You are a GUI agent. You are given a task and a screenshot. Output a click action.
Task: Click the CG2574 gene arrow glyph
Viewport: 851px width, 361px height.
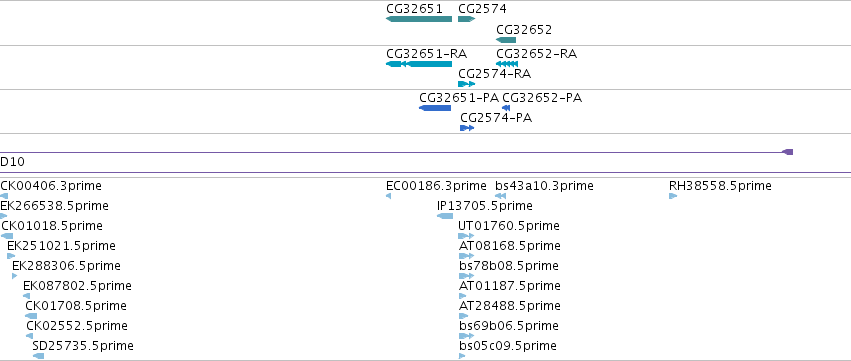click(x=466, y=19)
